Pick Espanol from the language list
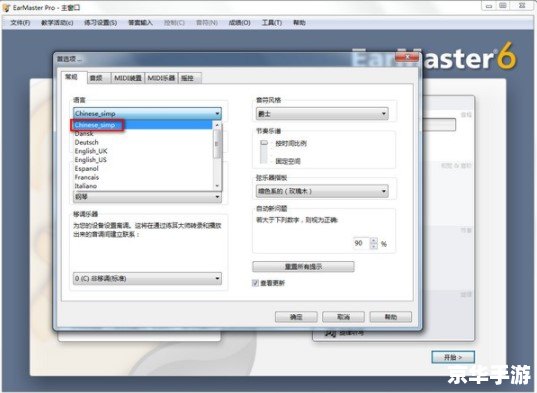The image size is (537, 393). [143, 168]
